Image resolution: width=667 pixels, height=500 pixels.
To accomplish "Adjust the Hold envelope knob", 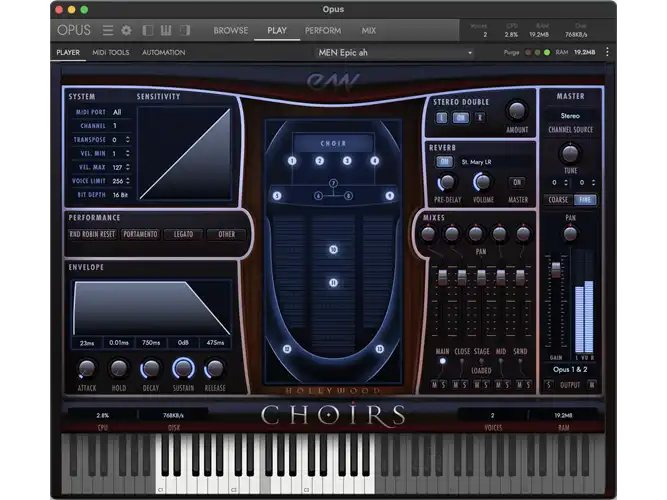I will tap(119, 369).
